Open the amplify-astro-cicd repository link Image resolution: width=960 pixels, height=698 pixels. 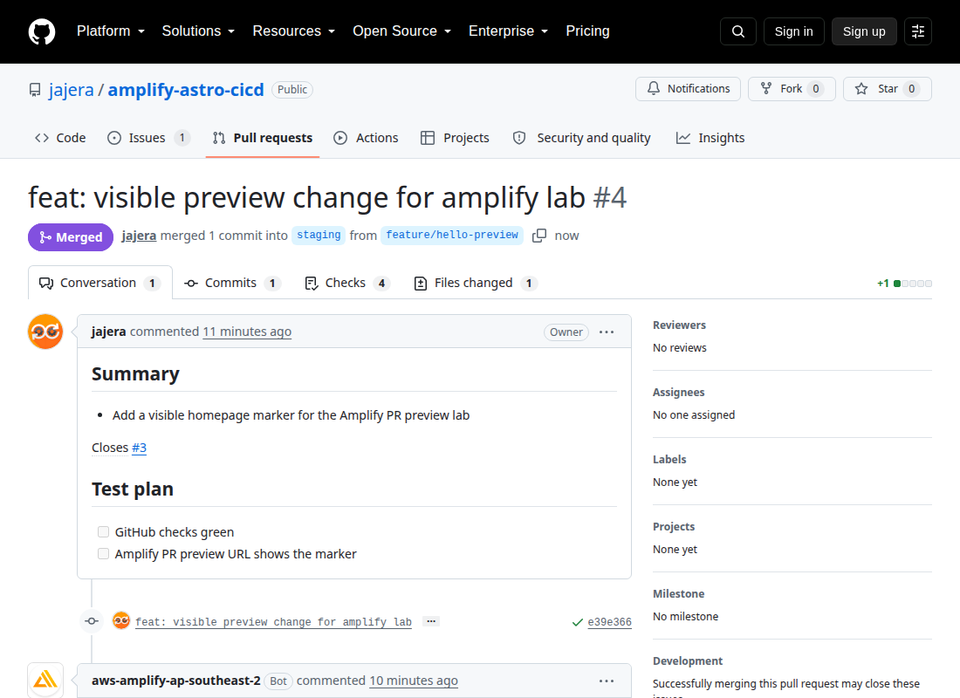(186, 90)
